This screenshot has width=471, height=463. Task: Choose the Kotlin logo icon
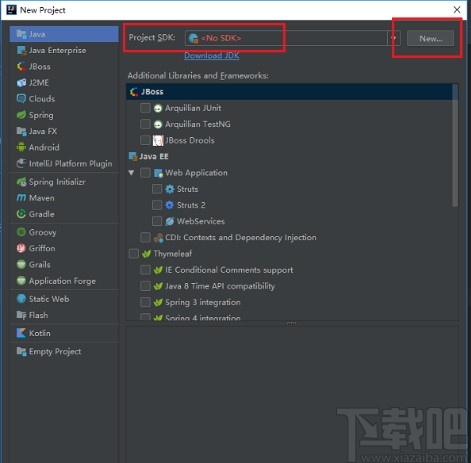(21, 333)
